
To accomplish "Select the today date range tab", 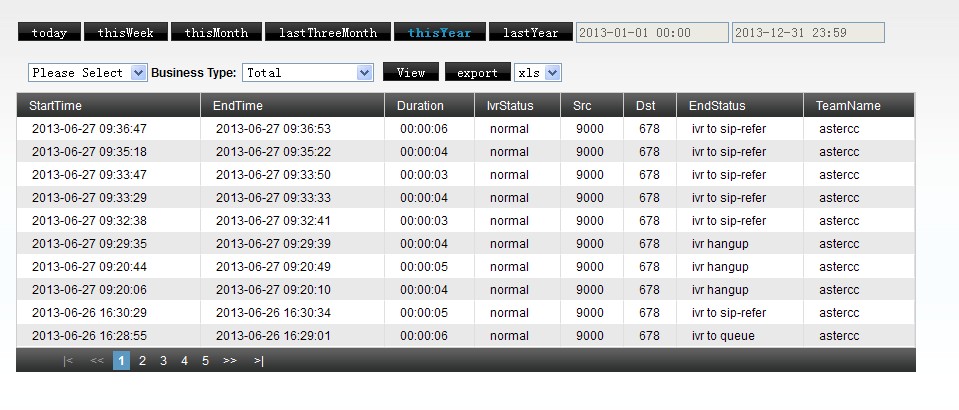I will [49, 33].
